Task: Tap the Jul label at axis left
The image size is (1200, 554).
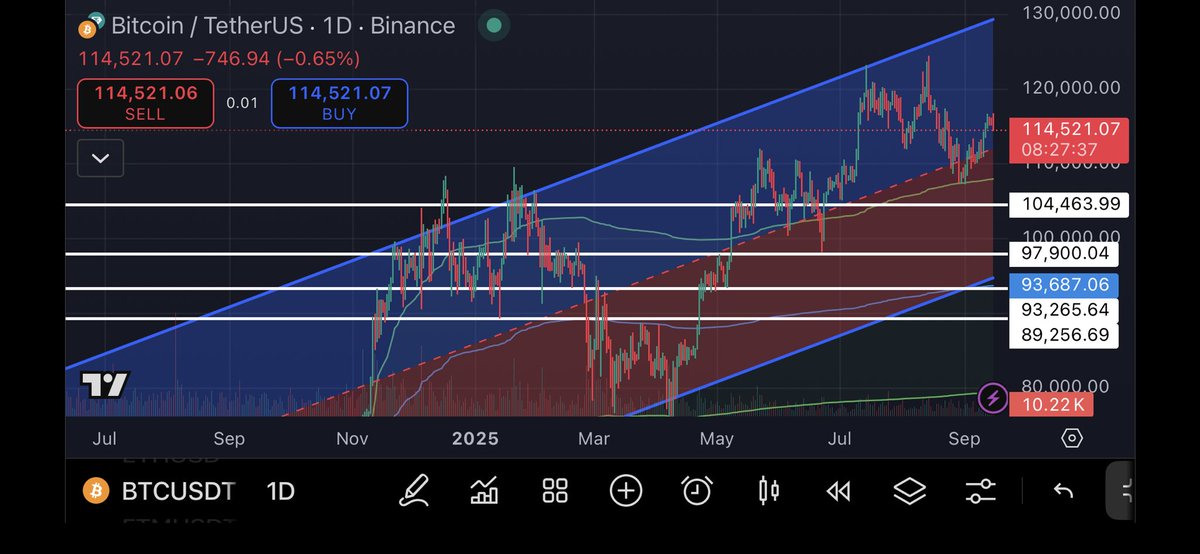Action: coord(104,438)
